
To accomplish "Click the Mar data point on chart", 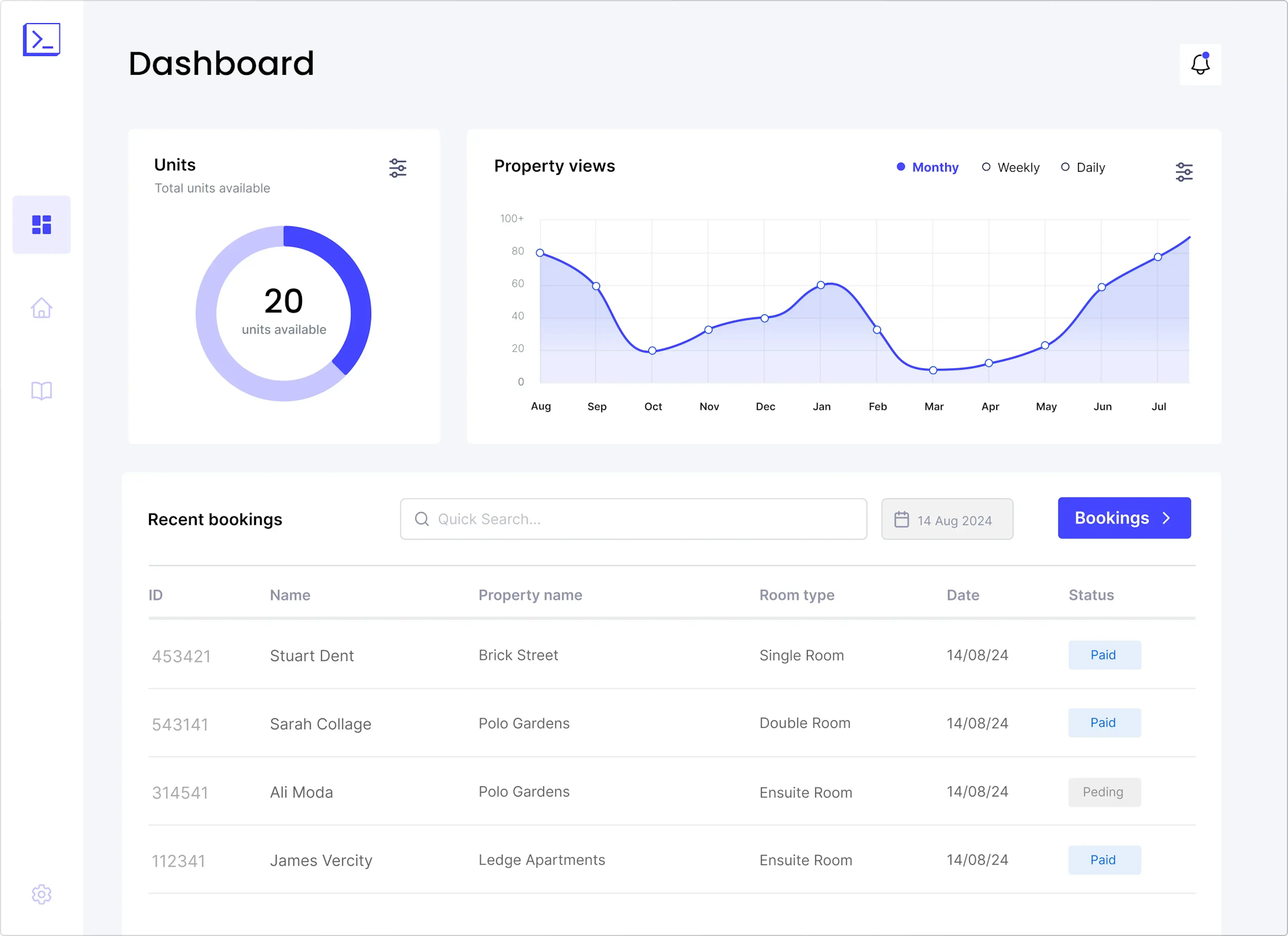I will (933, 370).
